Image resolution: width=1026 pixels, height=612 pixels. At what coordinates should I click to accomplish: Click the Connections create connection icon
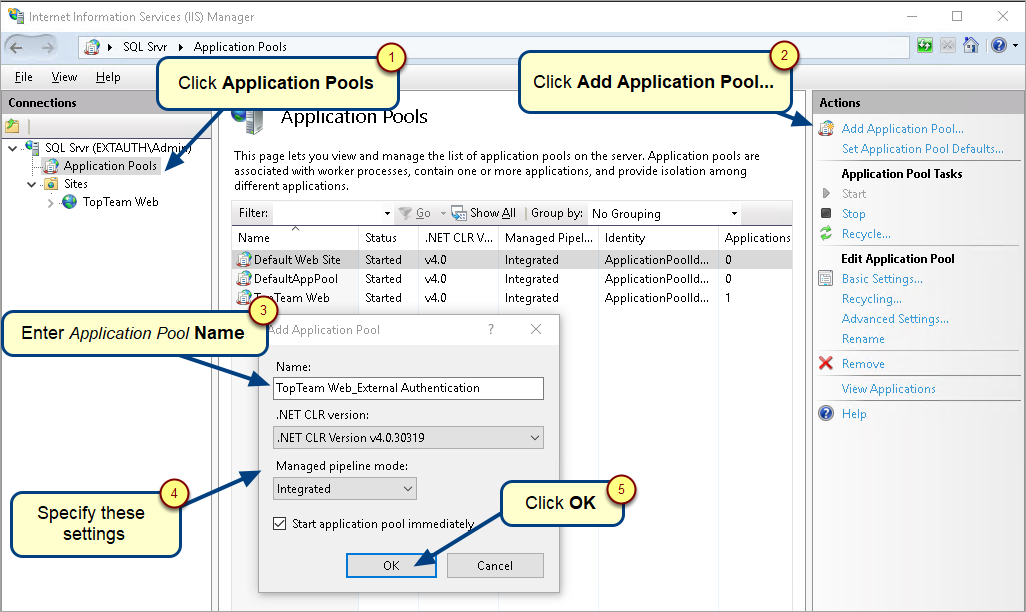(x=12, y=126)
